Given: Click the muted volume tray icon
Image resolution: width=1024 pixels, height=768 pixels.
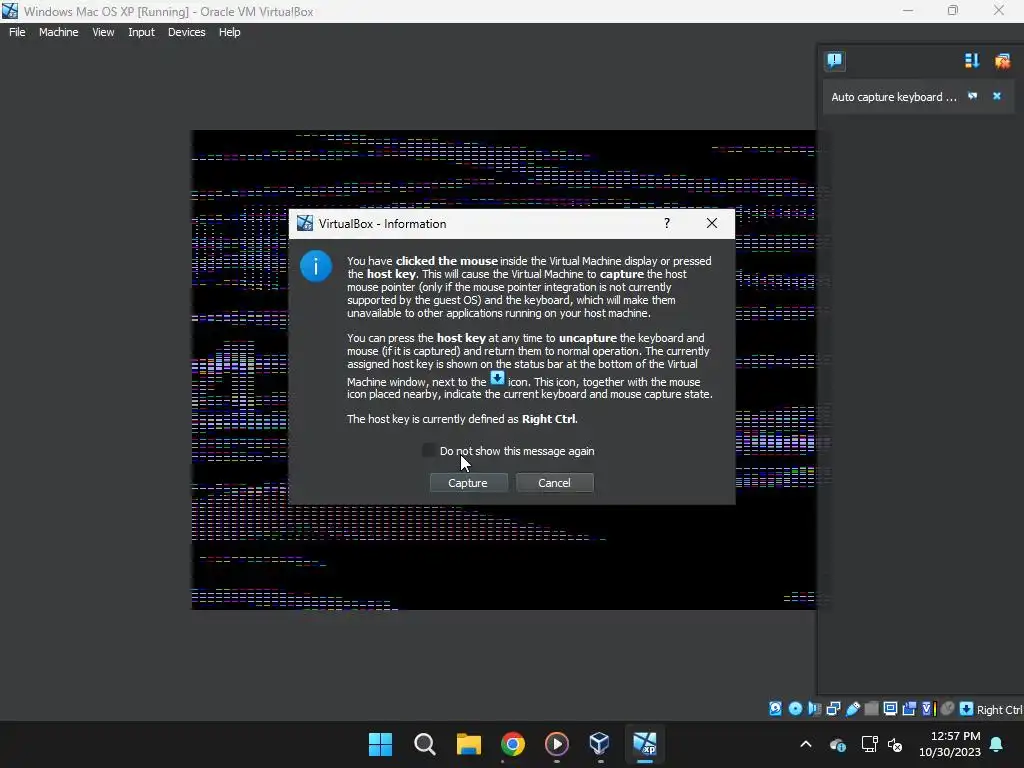Looking at the screenshot, I should 895,744.
